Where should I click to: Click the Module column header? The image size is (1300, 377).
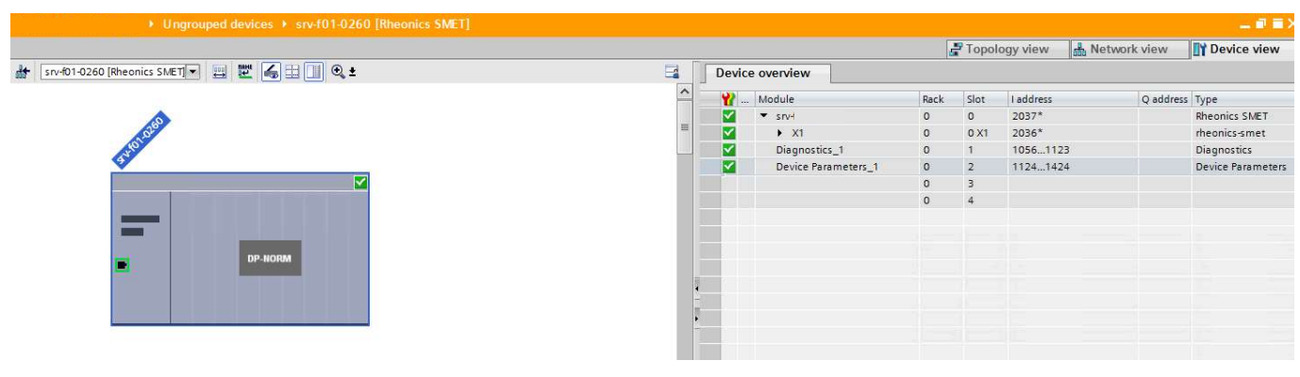pos(837,99)
